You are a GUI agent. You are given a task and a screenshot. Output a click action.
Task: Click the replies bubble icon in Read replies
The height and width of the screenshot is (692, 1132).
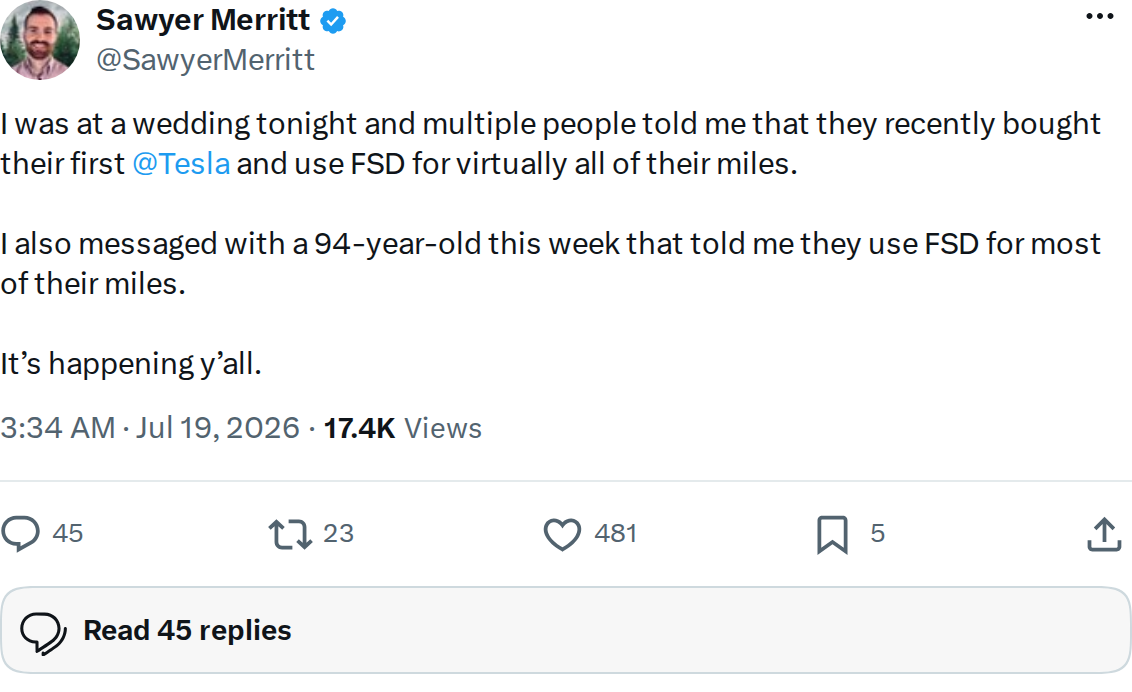click(x=43, y=633)
